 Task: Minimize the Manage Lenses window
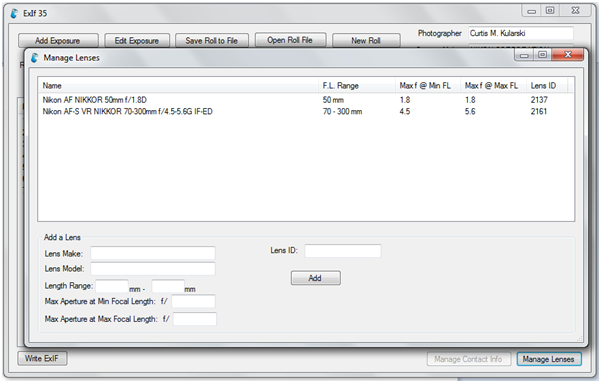pos(524,55)
